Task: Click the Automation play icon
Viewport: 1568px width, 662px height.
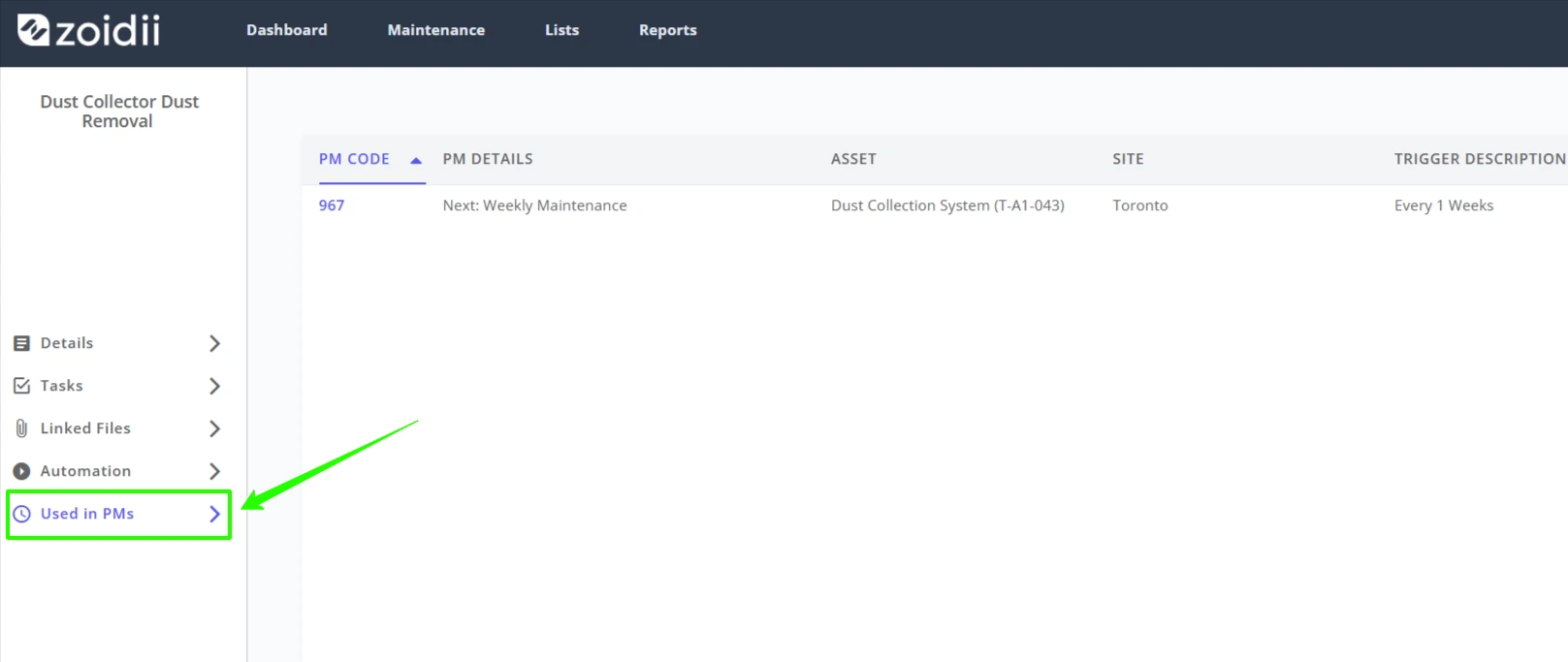Action: (x=21, y=471)
